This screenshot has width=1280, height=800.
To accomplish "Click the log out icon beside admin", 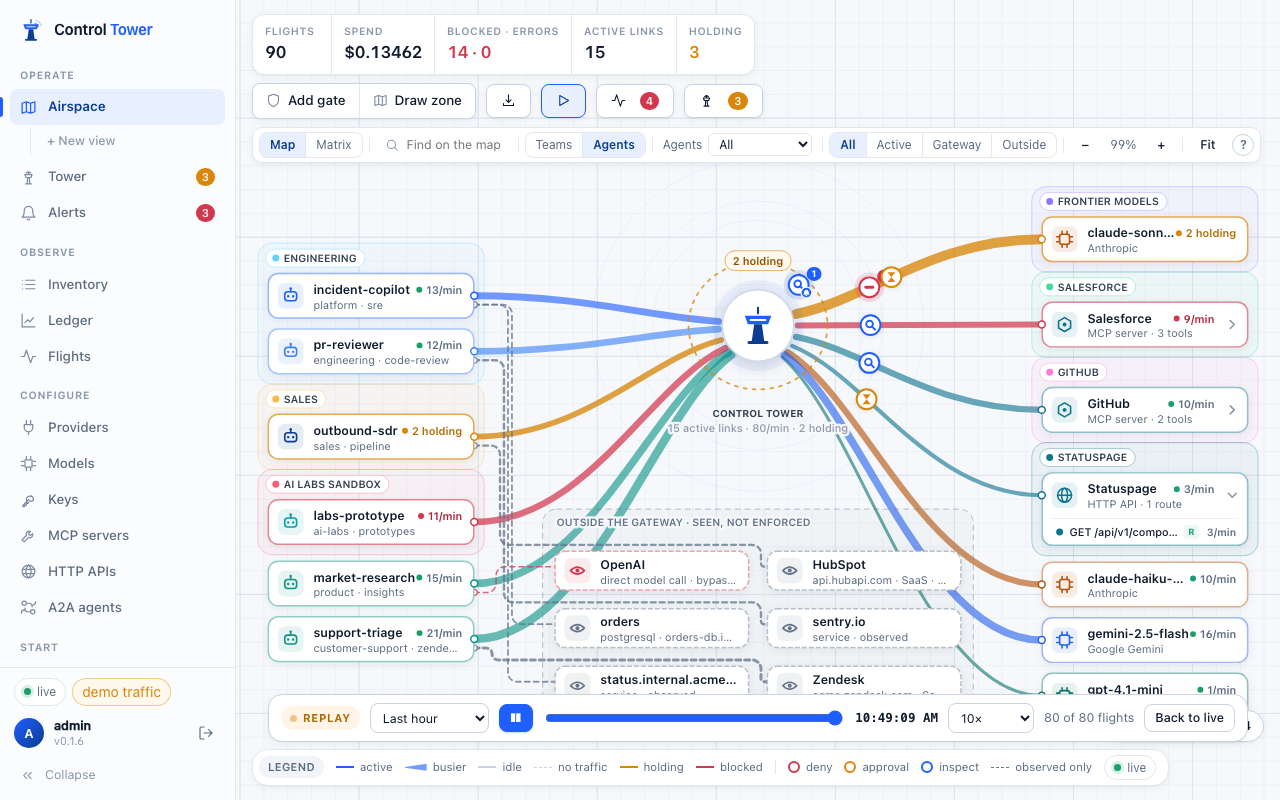I will (206, 733).
